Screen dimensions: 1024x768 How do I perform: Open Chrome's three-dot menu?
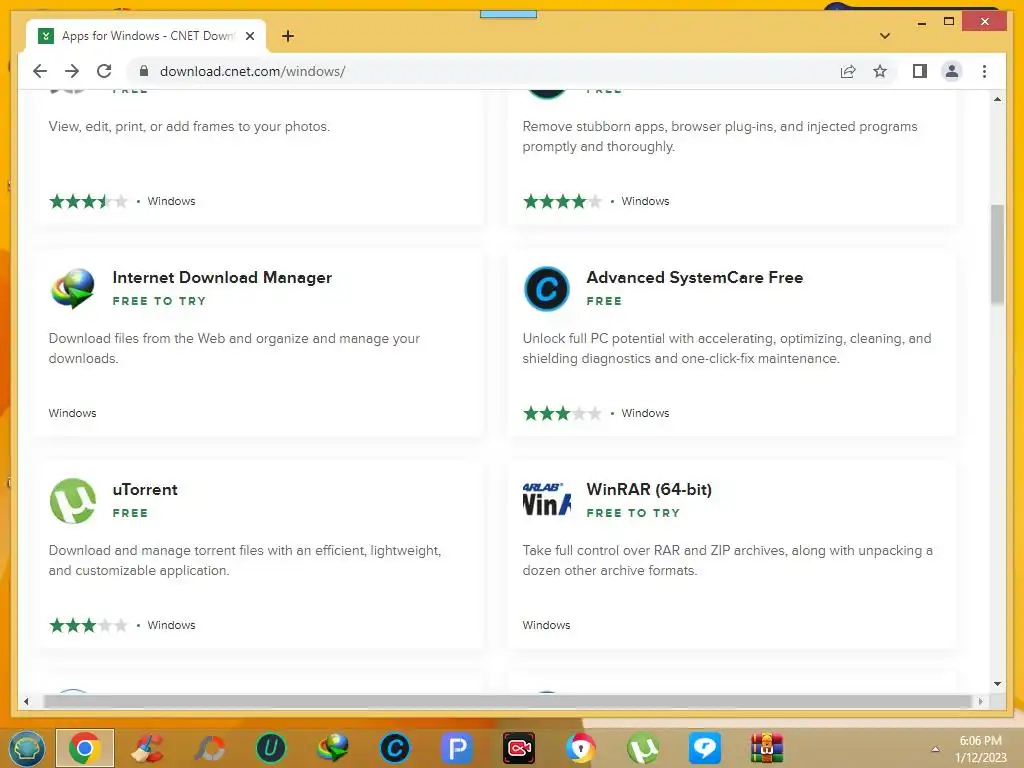pos(984,71)
